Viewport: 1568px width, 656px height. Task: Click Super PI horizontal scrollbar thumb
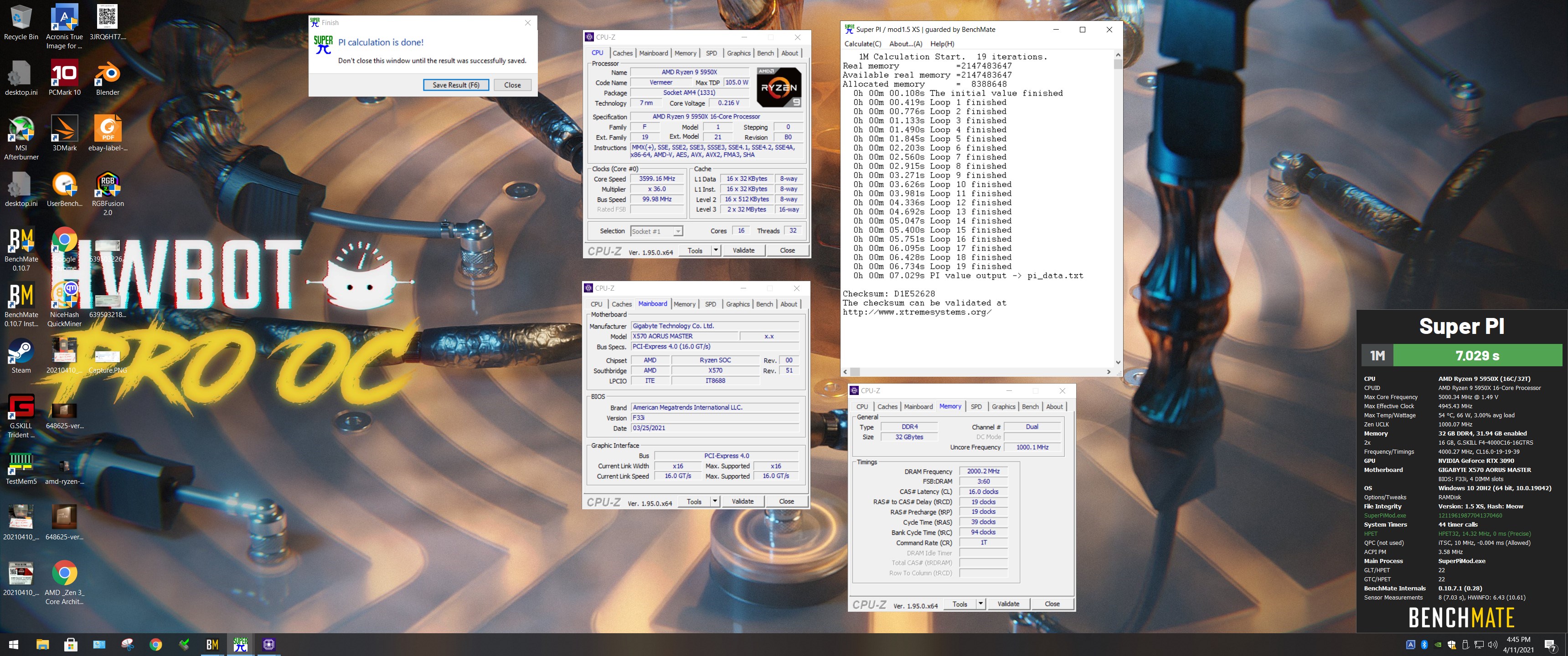pyautogui.click(x=855, y=372)
